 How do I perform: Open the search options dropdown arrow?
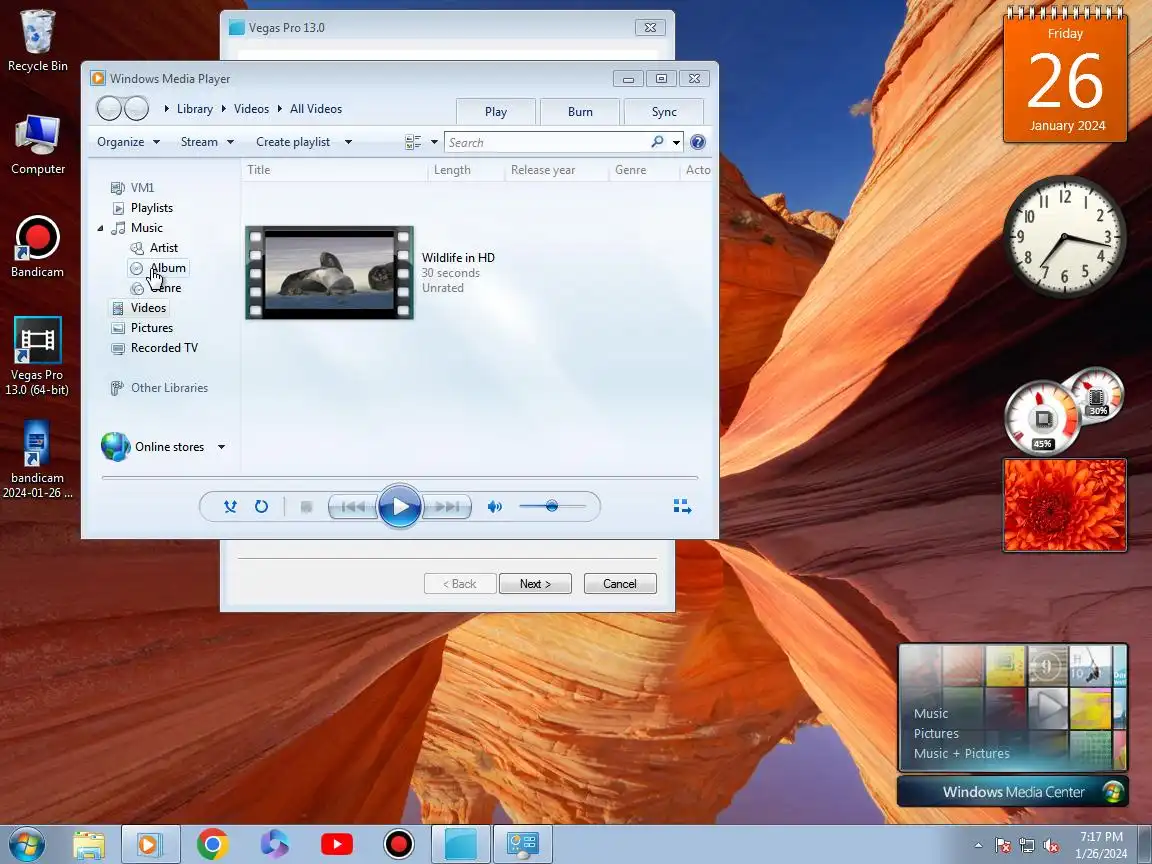(x=676, y=143)
